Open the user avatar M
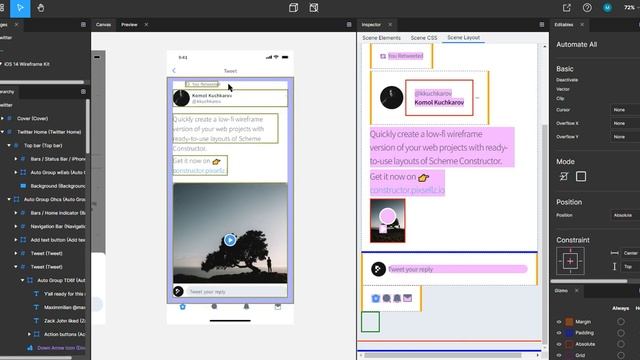Viewport: 640px width, 360px height. tap(607, 8)
